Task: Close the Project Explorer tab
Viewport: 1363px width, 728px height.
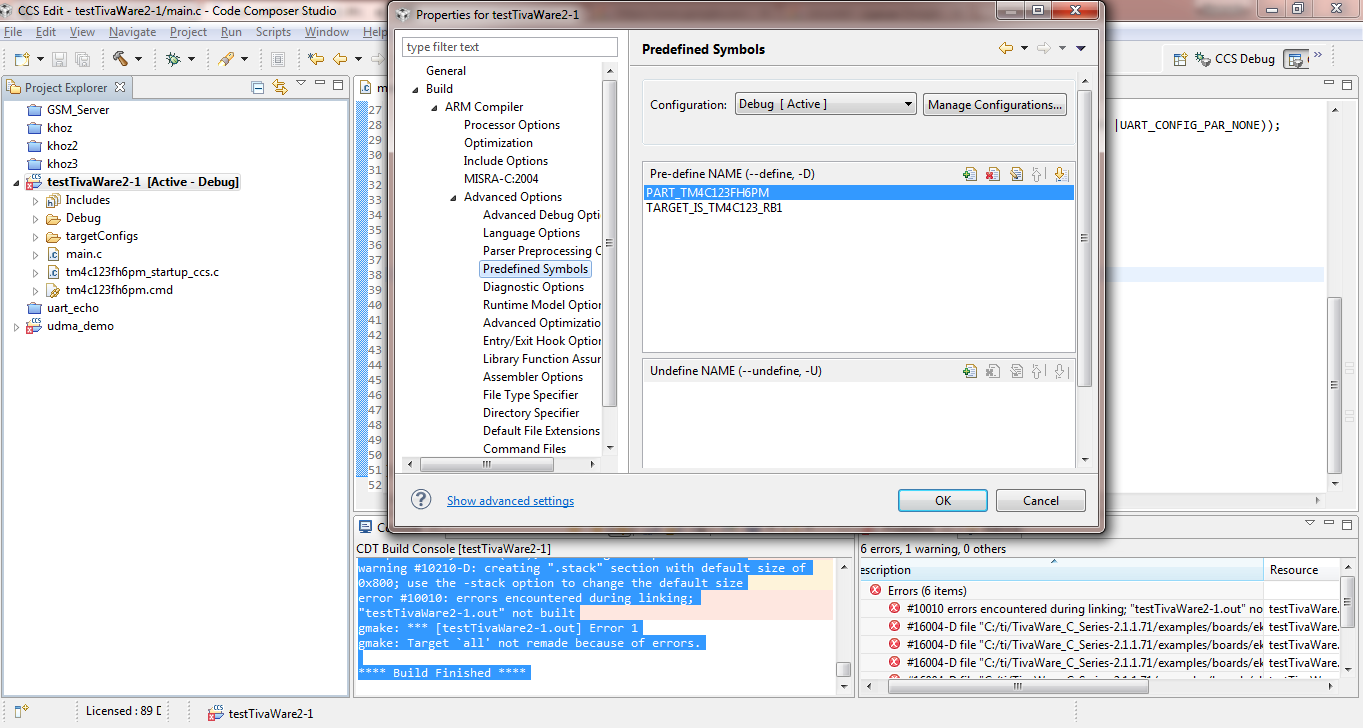Action: tap(120, 87)
